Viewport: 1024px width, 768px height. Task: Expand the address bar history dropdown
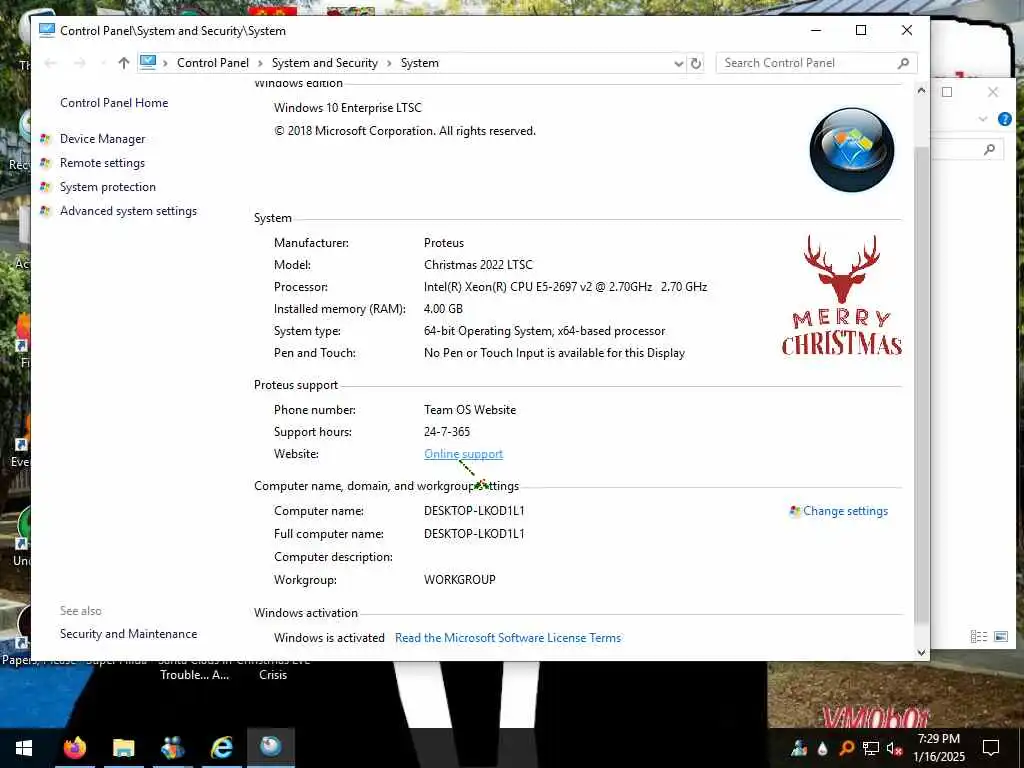pyautogui.click(x=679, y=63)
